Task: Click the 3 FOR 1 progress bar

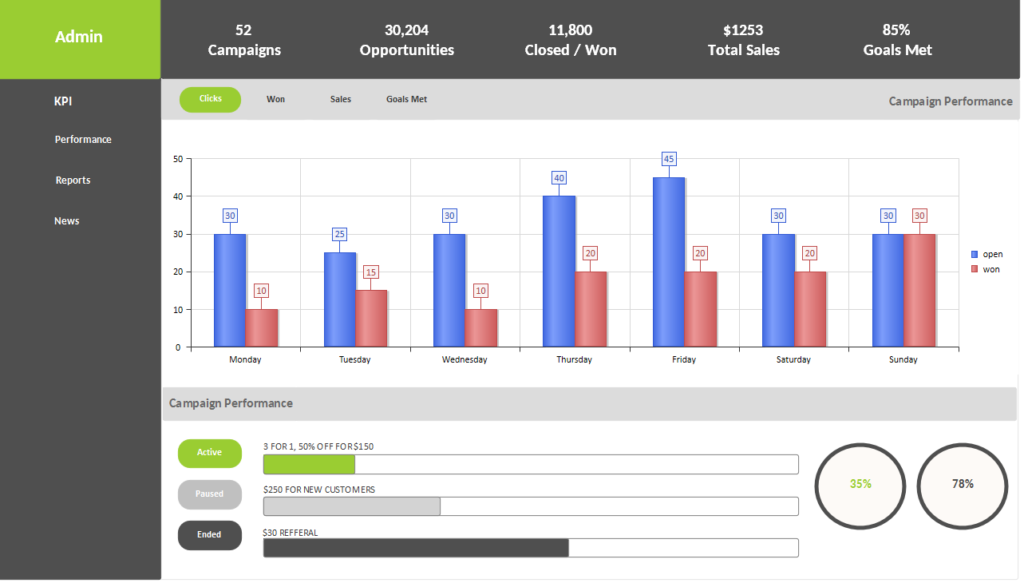Action: pyautogui.click(x=530, y=464)
